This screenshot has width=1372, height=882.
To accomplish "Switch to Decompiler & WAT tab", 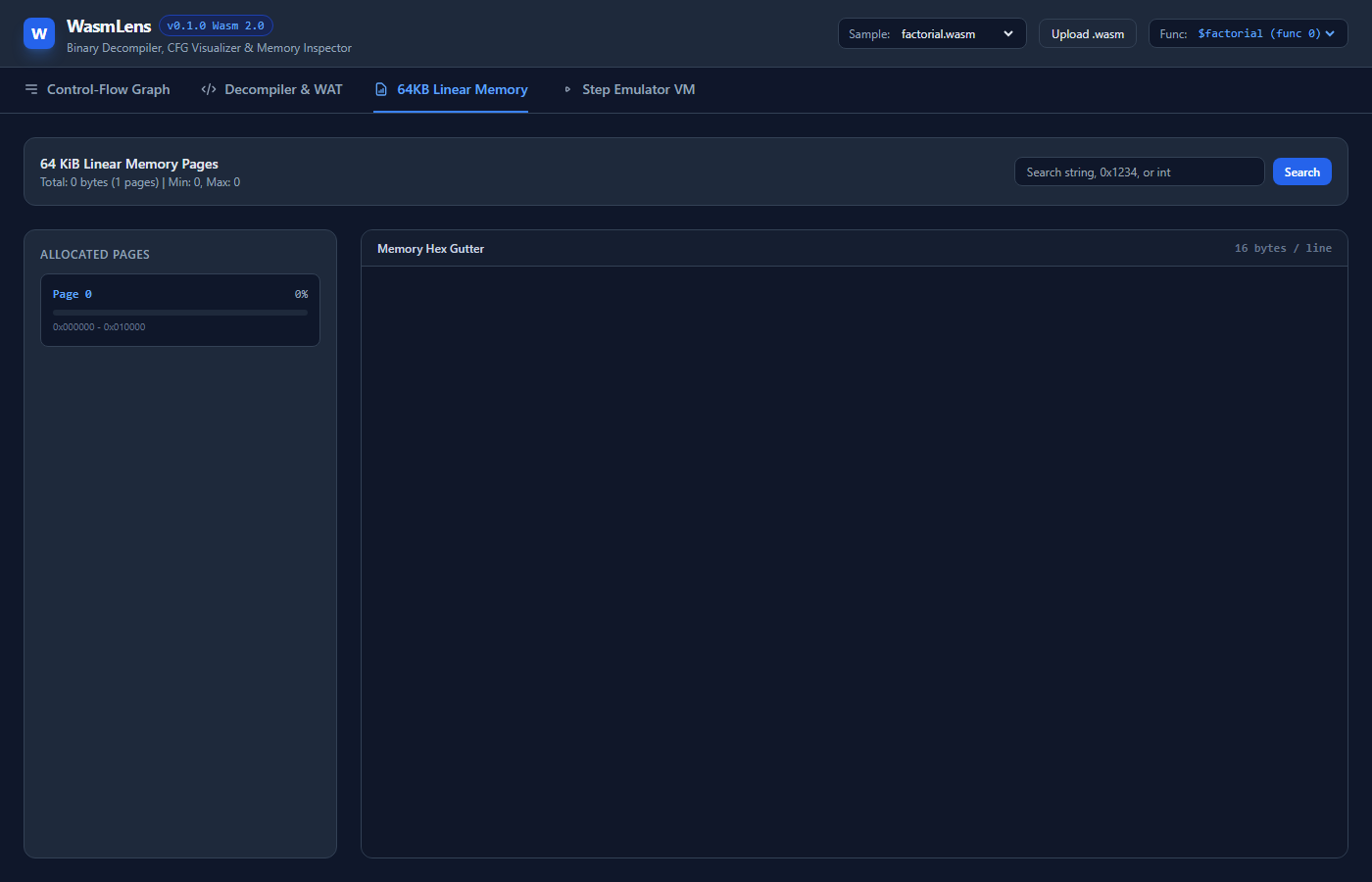I will 271,89.
